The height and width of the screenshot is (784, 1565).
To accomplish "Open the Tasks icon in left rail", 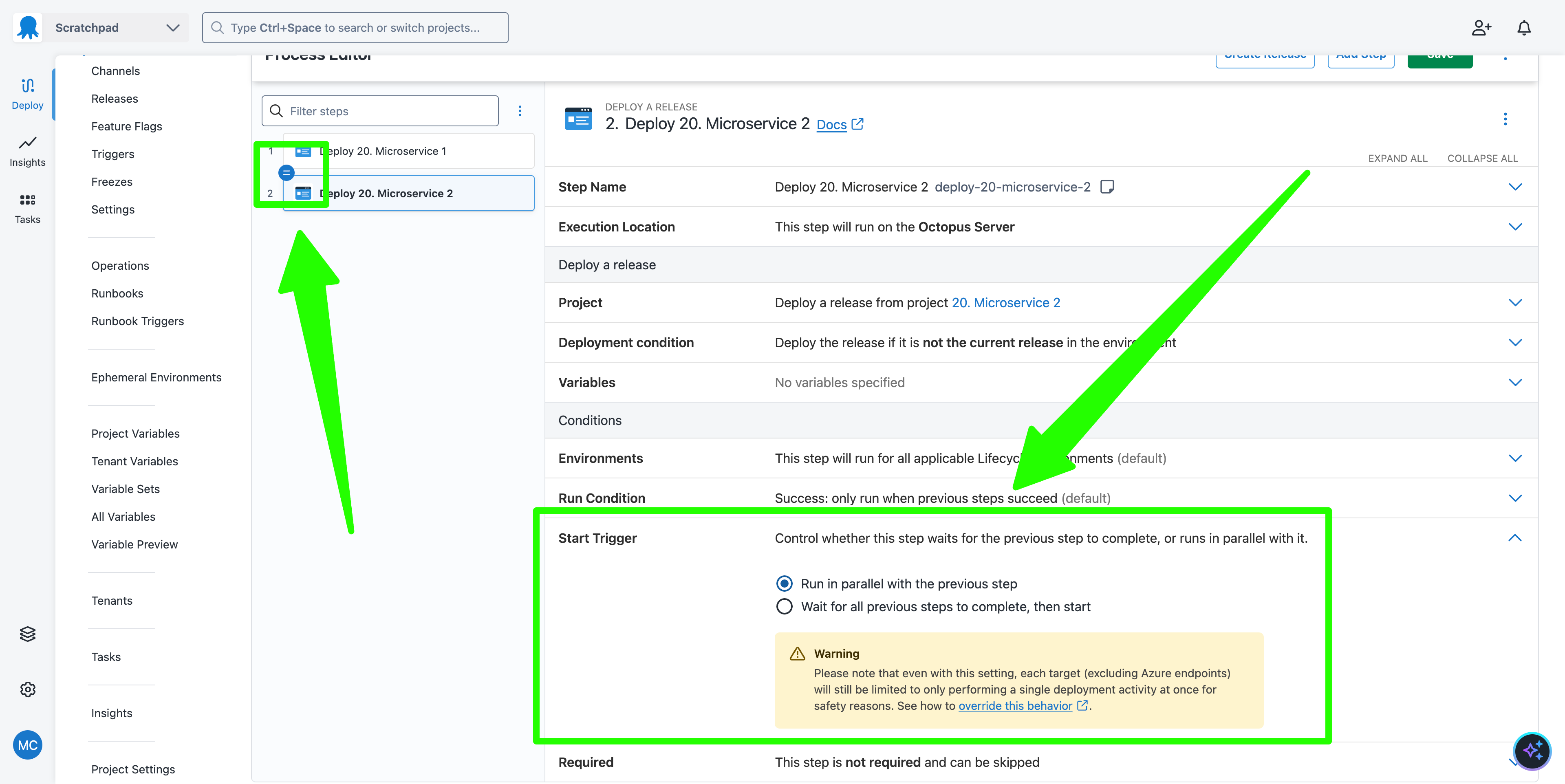I will pyautogui.click(x=27, y=208).
